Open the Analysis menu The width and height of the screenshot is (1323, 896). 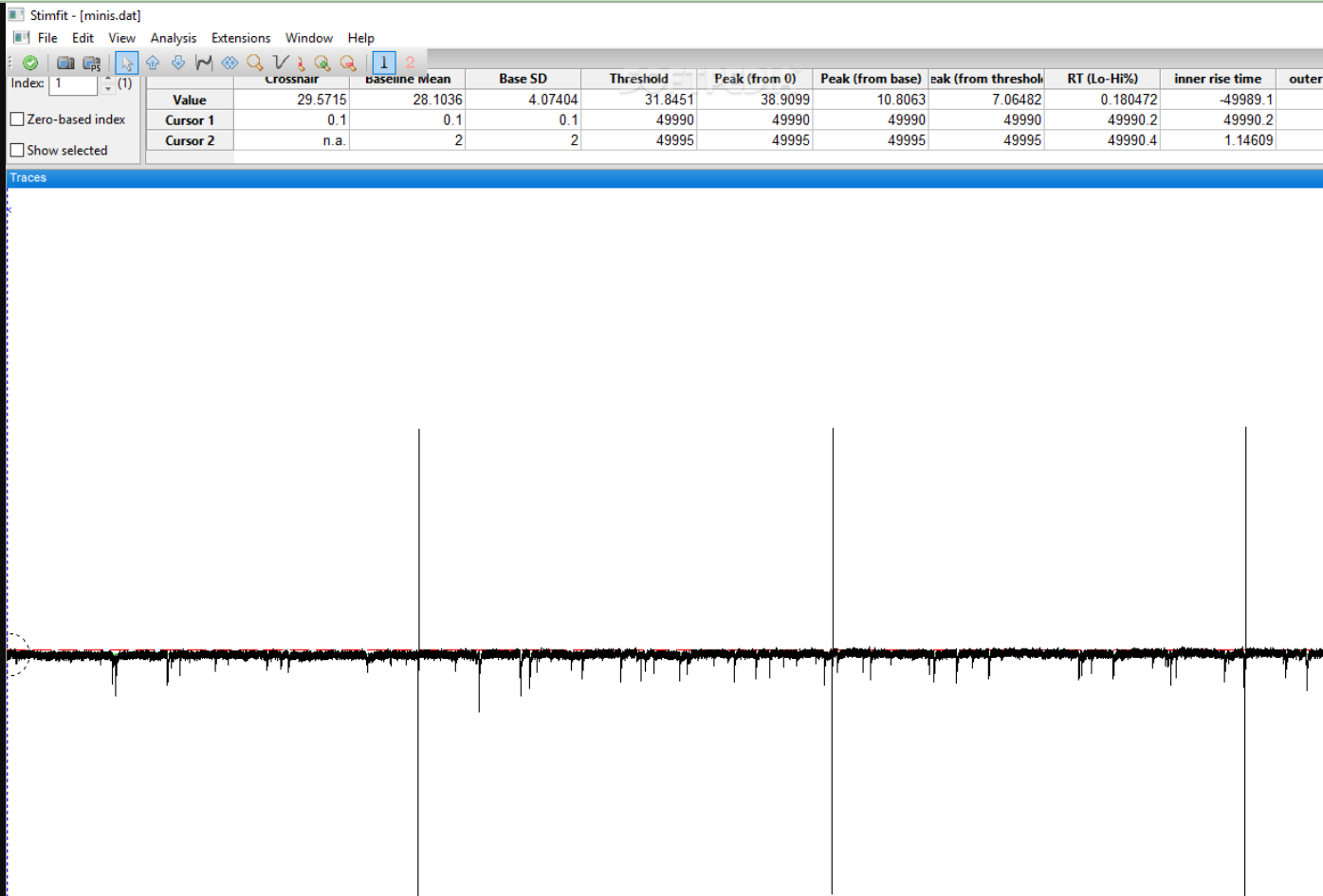pyautogui.click(x=173, y=38)
